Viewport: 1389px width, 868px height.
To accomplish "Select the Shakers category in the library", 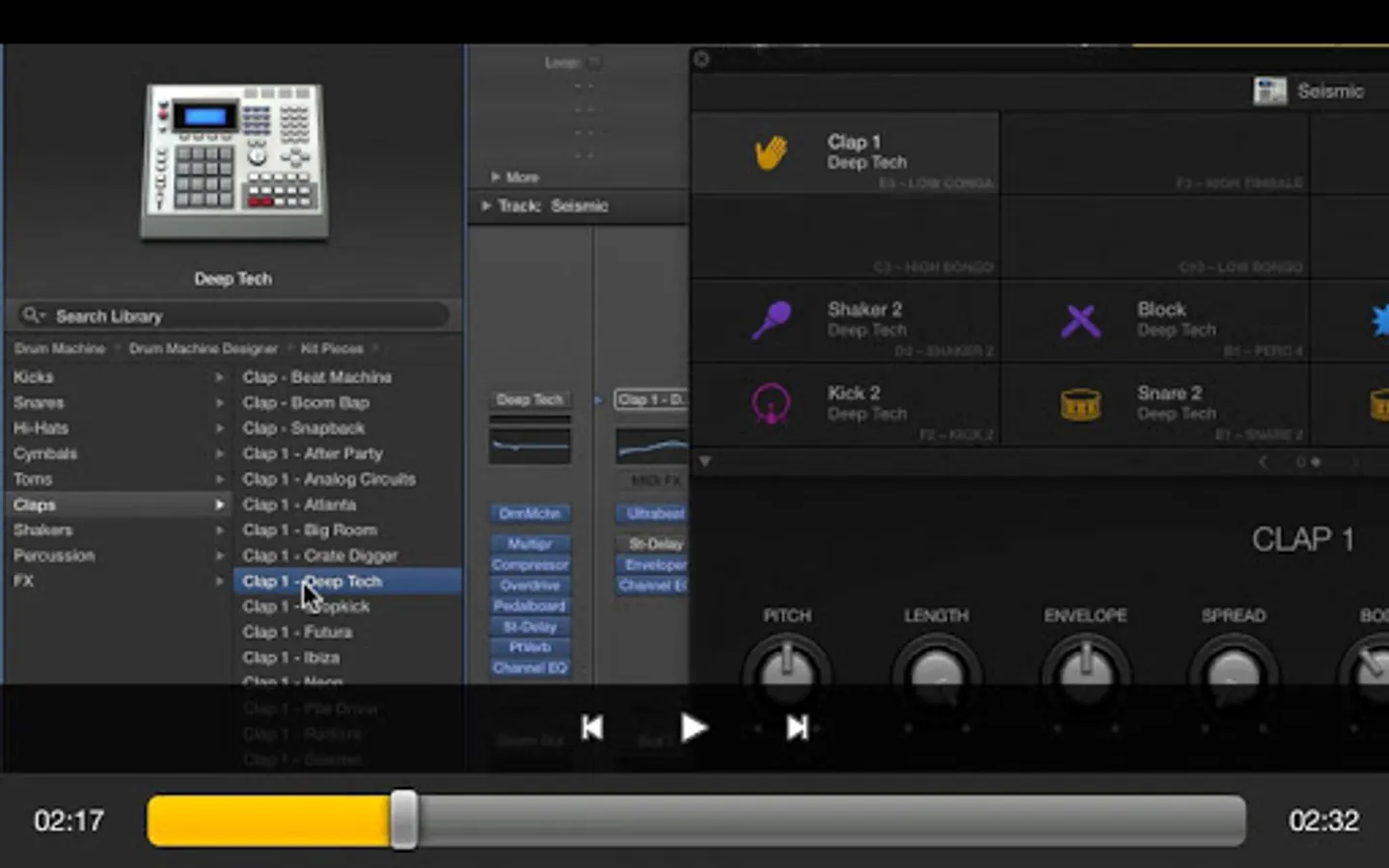I will tap(119, 530).
